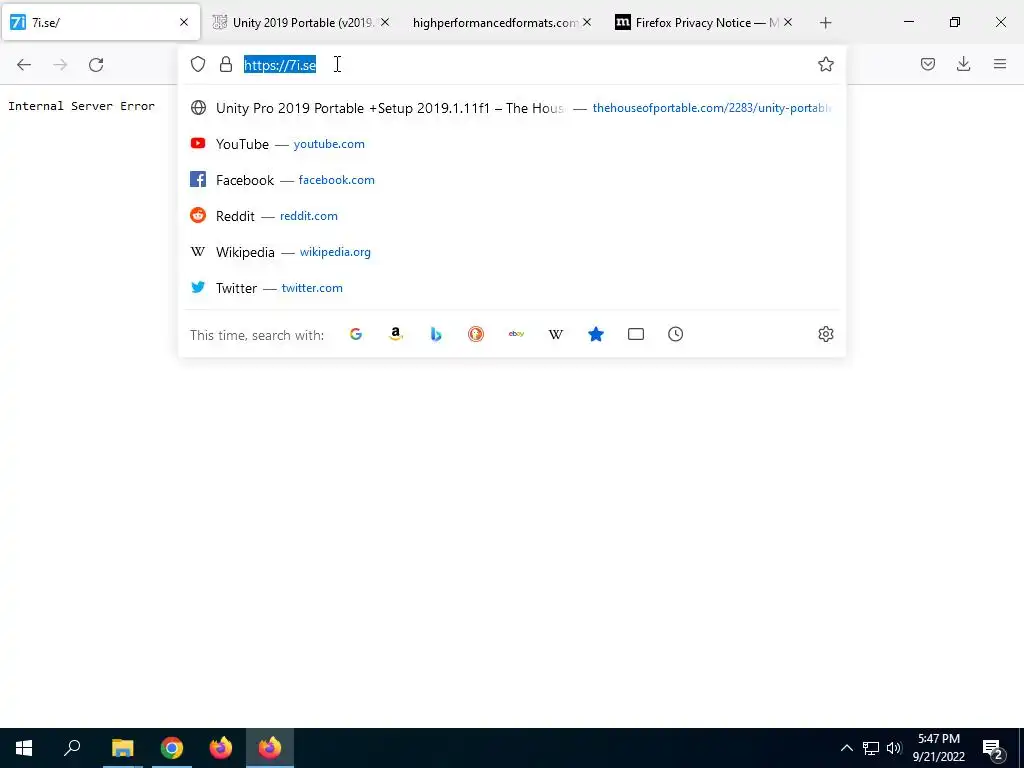Search in History with the clock icon

pos(675,334)
